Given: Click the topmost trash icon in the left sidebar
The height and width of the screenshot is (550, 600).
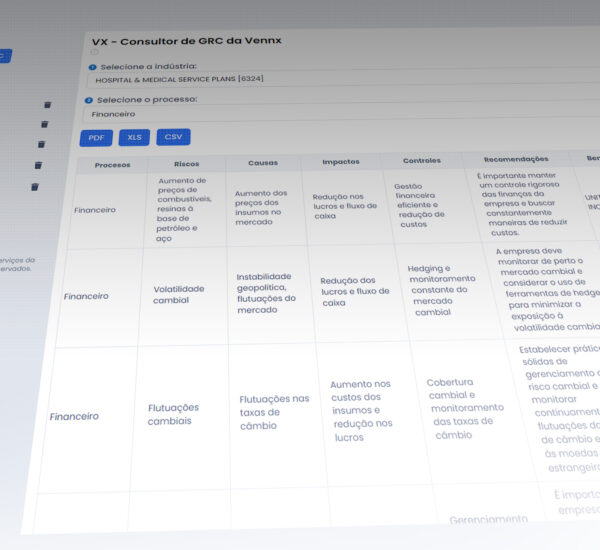Looking at the screenshot, I should click(x=47, y=105).
